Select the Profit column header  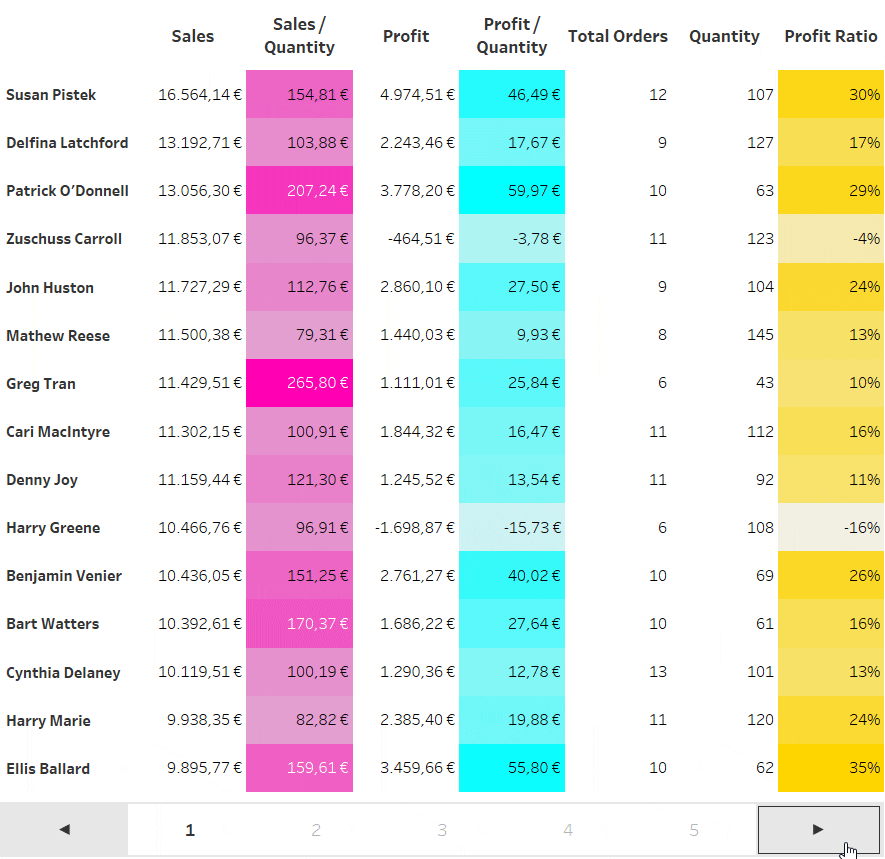[x=406, y=36]
